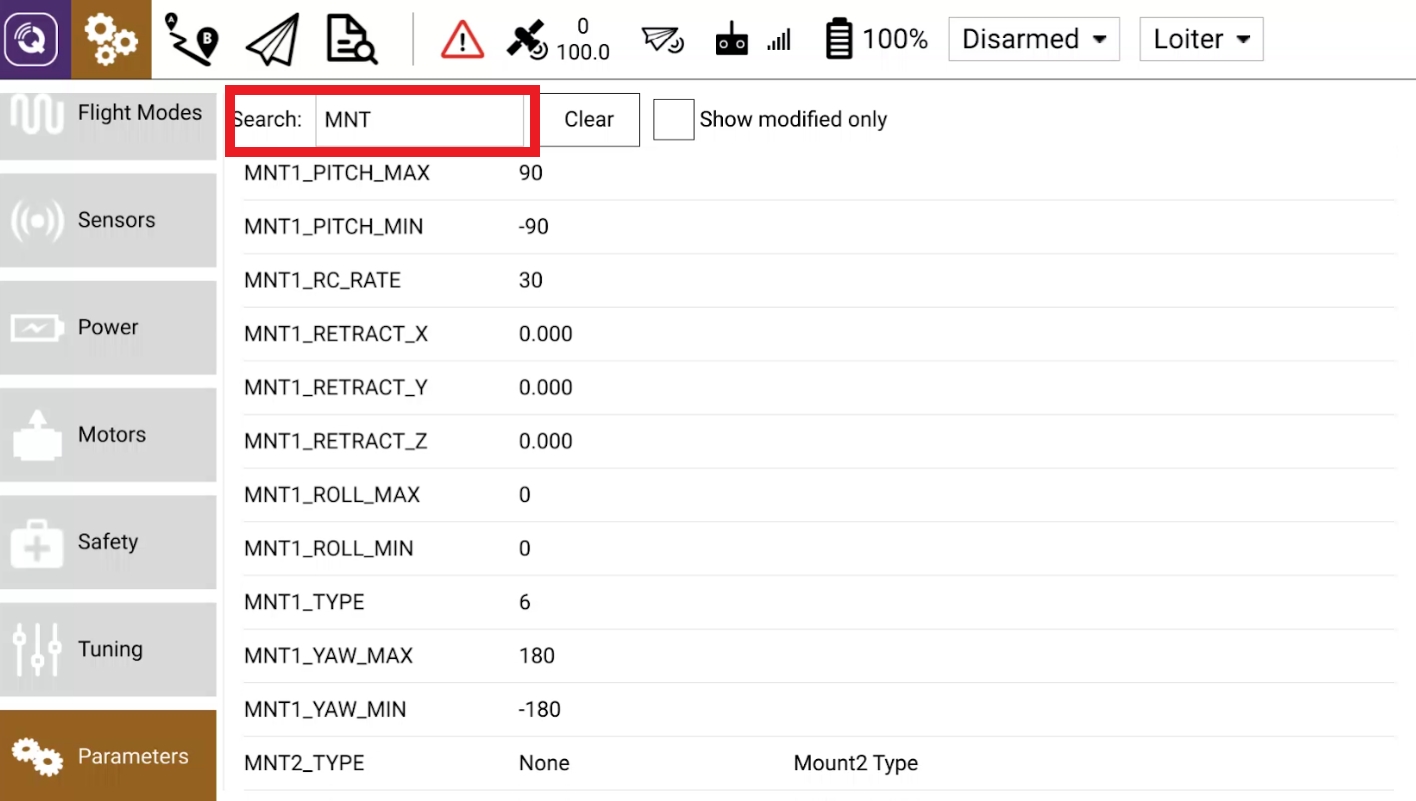Click the telemetry link status icon
The height and width of the screenshot is (801, 1416).
click(x=662, y=40)
